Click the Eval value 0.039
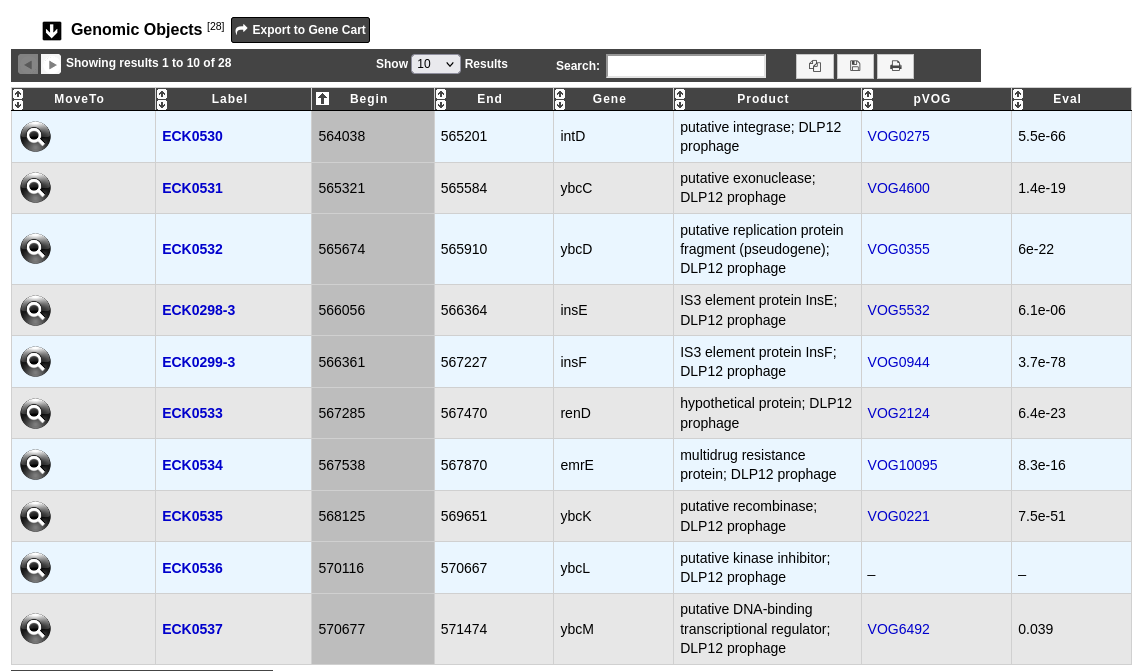 (1036, 629)
